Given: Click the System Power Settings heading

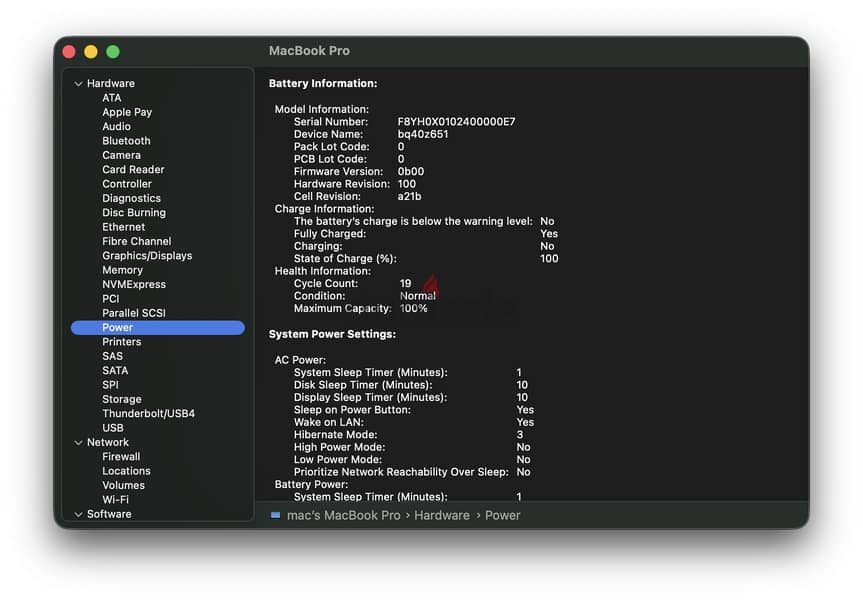Looking at the screenshot, I should click(x=332, y=335).
